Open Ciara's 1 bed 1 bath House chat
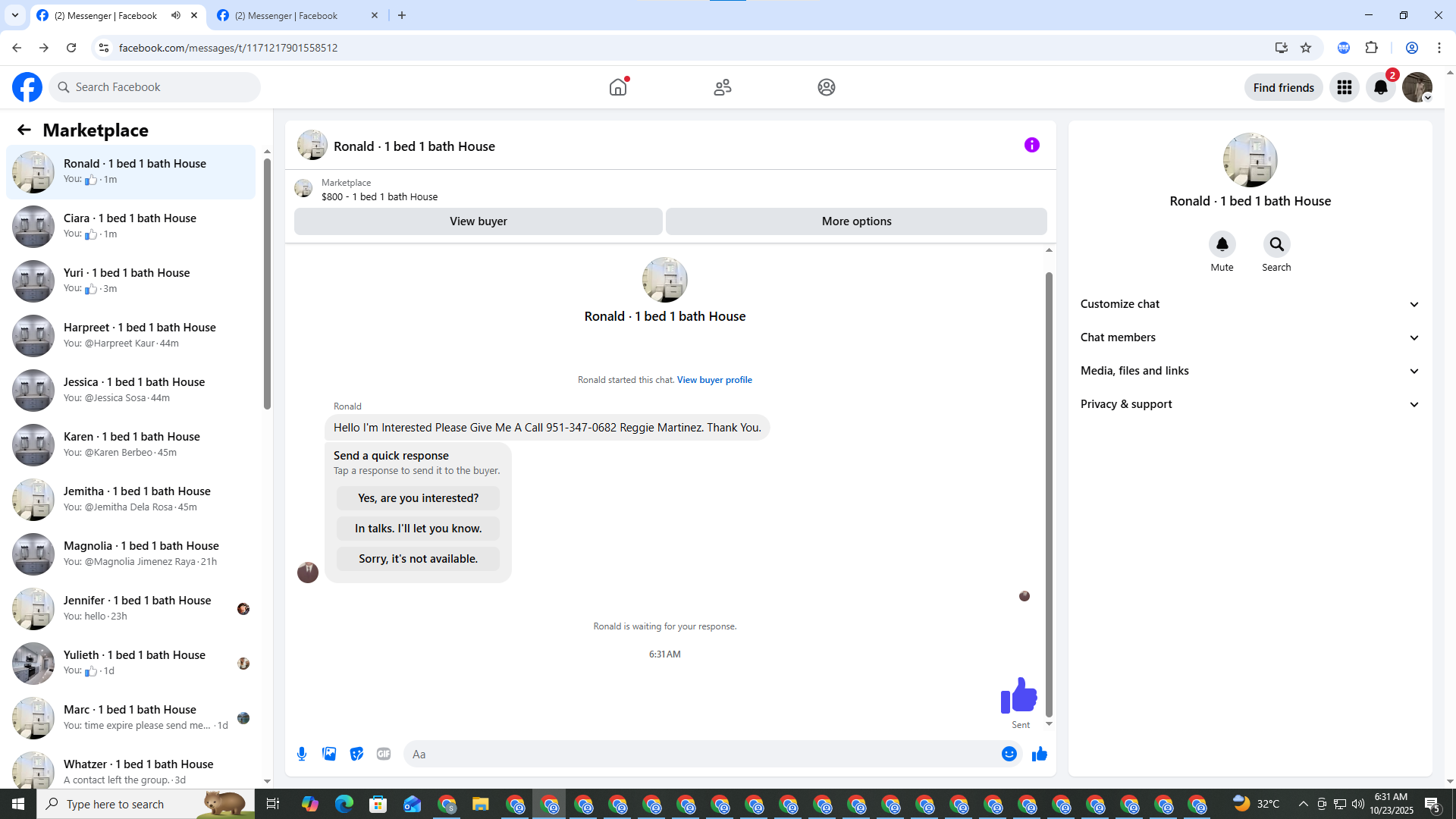 tap(130, 225)
